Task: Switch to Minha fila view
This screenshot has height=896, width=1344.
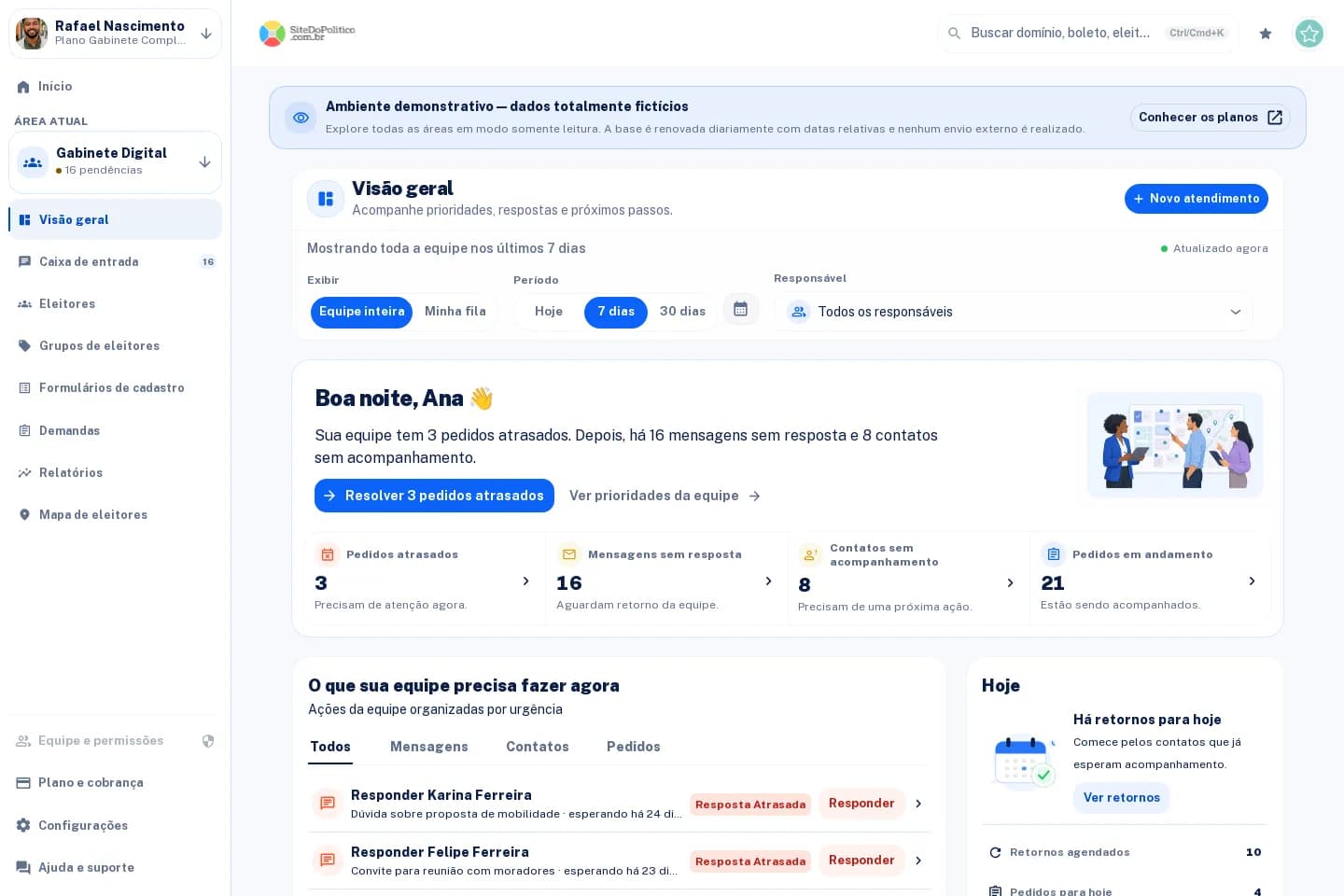Action: (455, 312)
